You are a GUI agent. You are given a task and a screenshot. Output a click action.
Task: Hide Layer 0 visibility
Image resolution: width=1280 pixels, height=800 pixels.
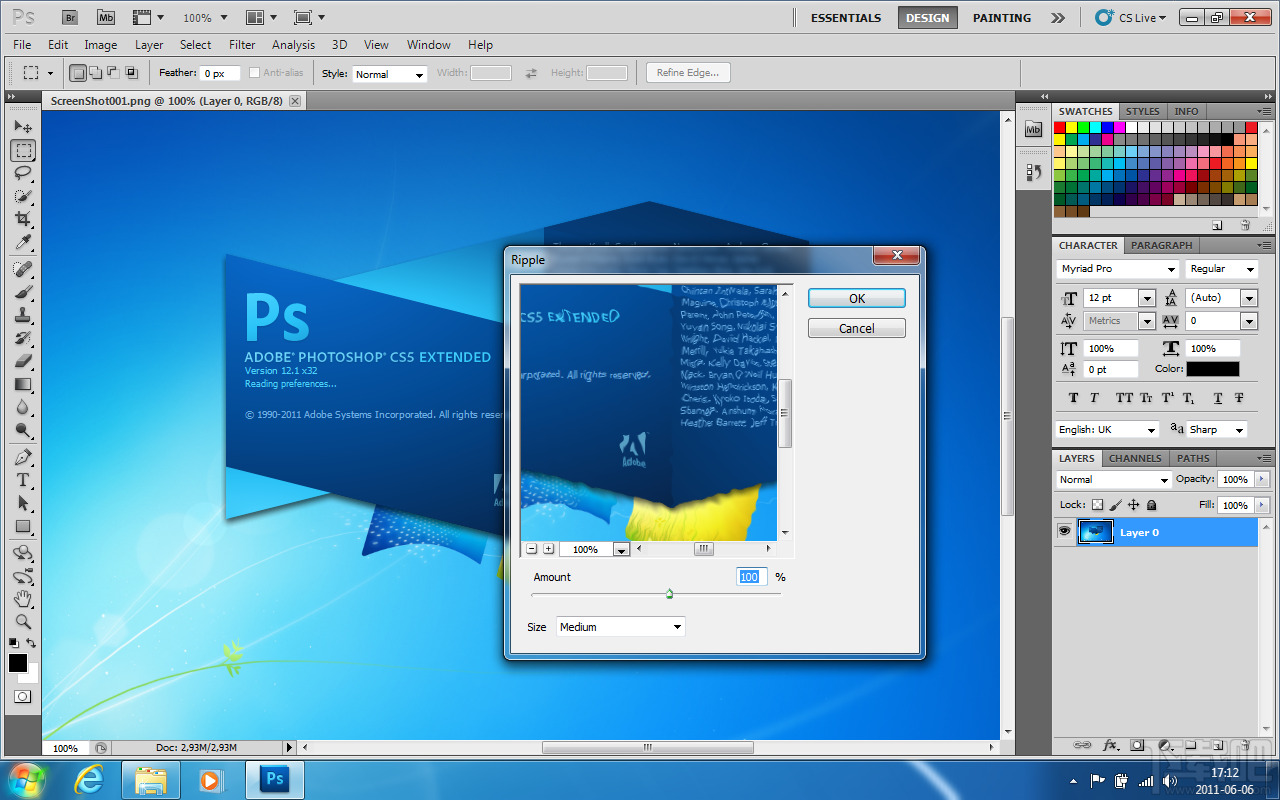coord(1064,531)
